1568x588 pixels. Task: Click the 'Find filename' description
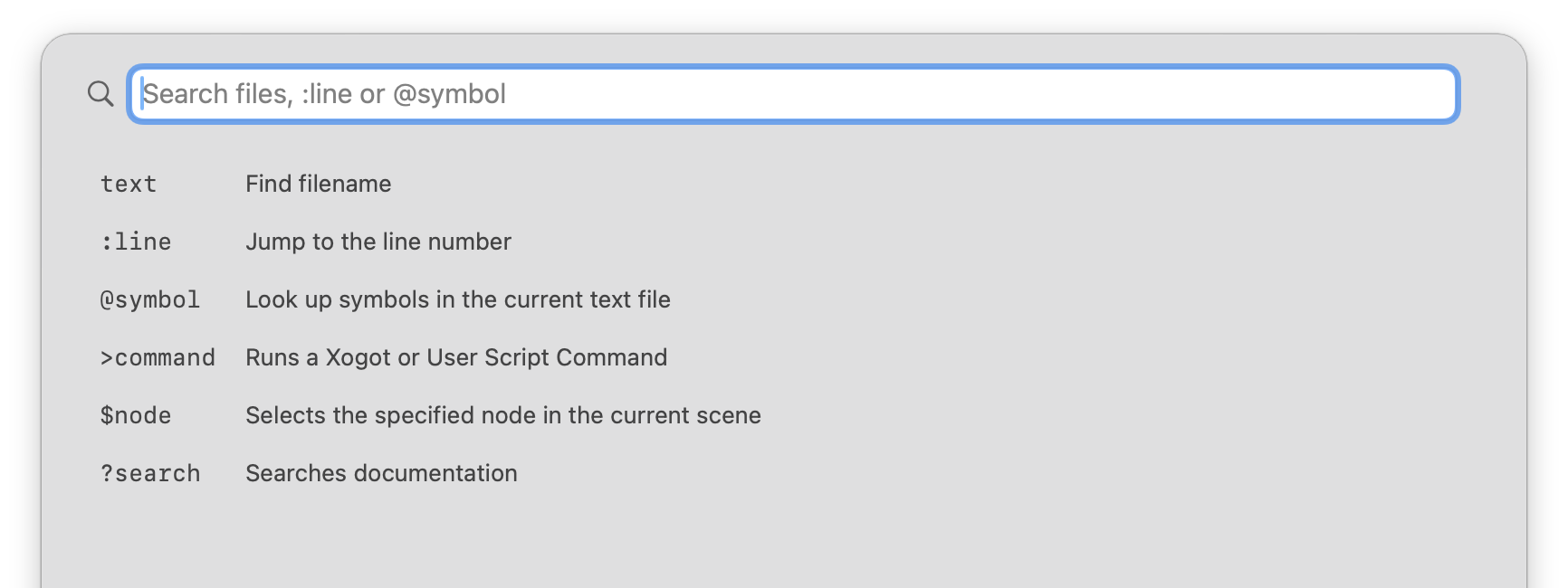(x=319, y=184)
